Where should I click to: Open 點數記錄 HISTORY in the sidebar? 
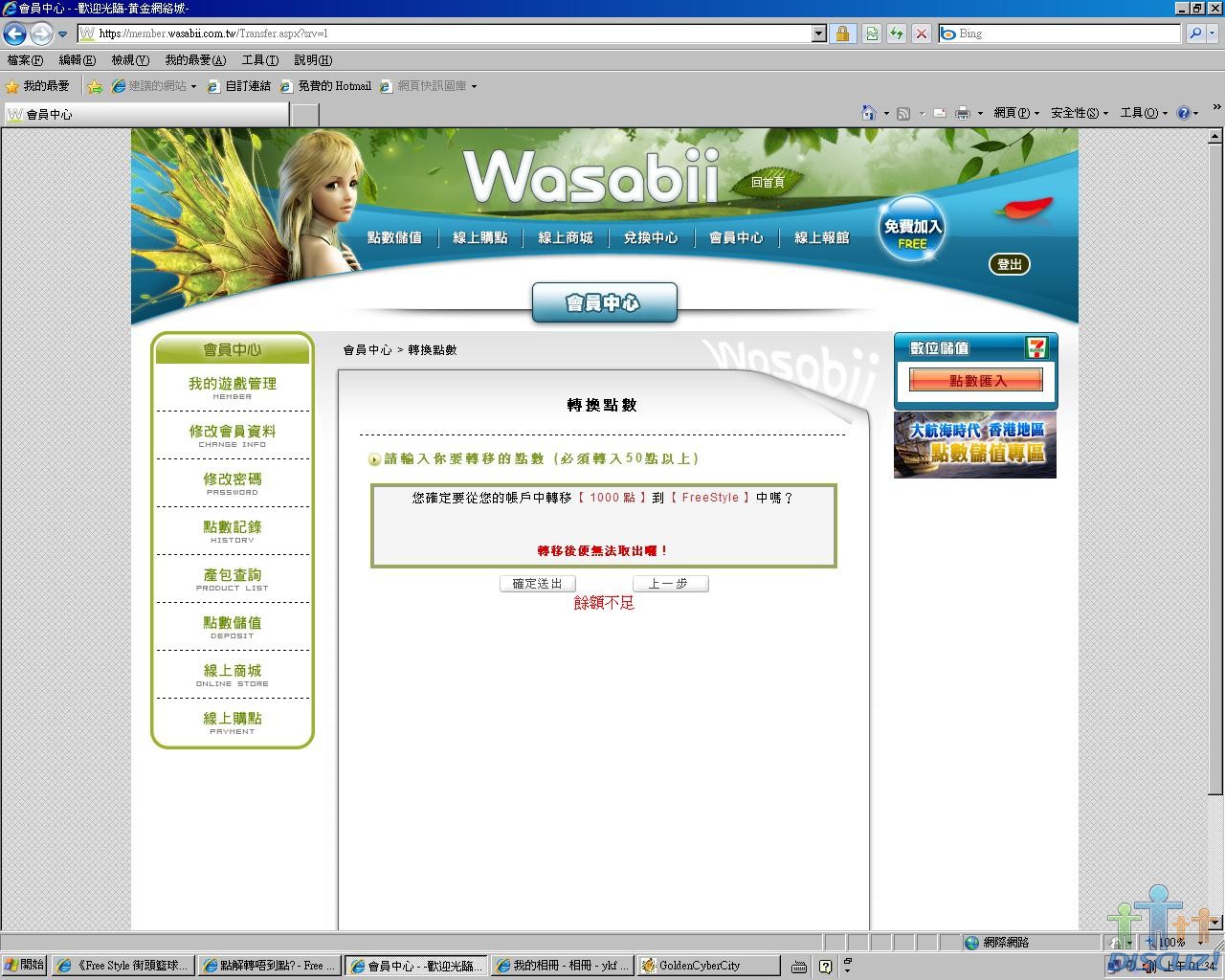(x=233, y=531)
